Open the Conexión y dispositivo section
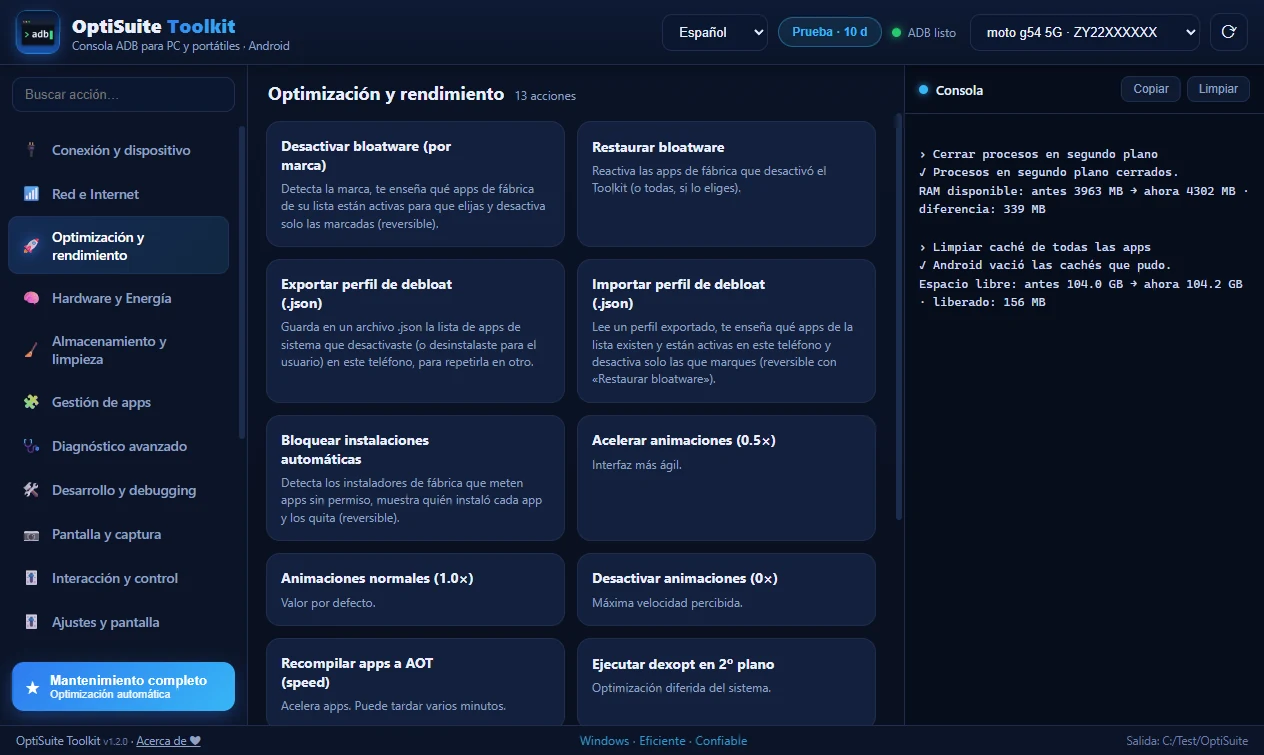Screen dimensions: 1264x755 click(118, 150)
